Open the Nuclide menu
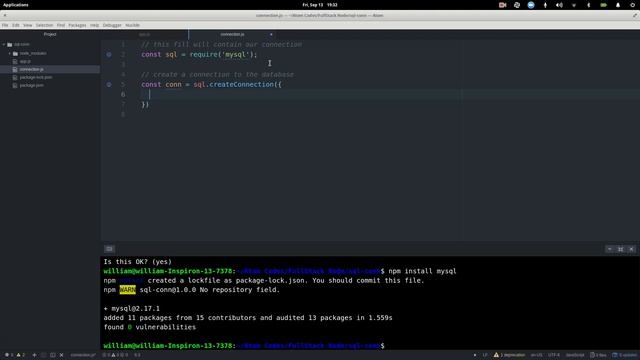This screenshot has height=360, width=640. (132, 25)
